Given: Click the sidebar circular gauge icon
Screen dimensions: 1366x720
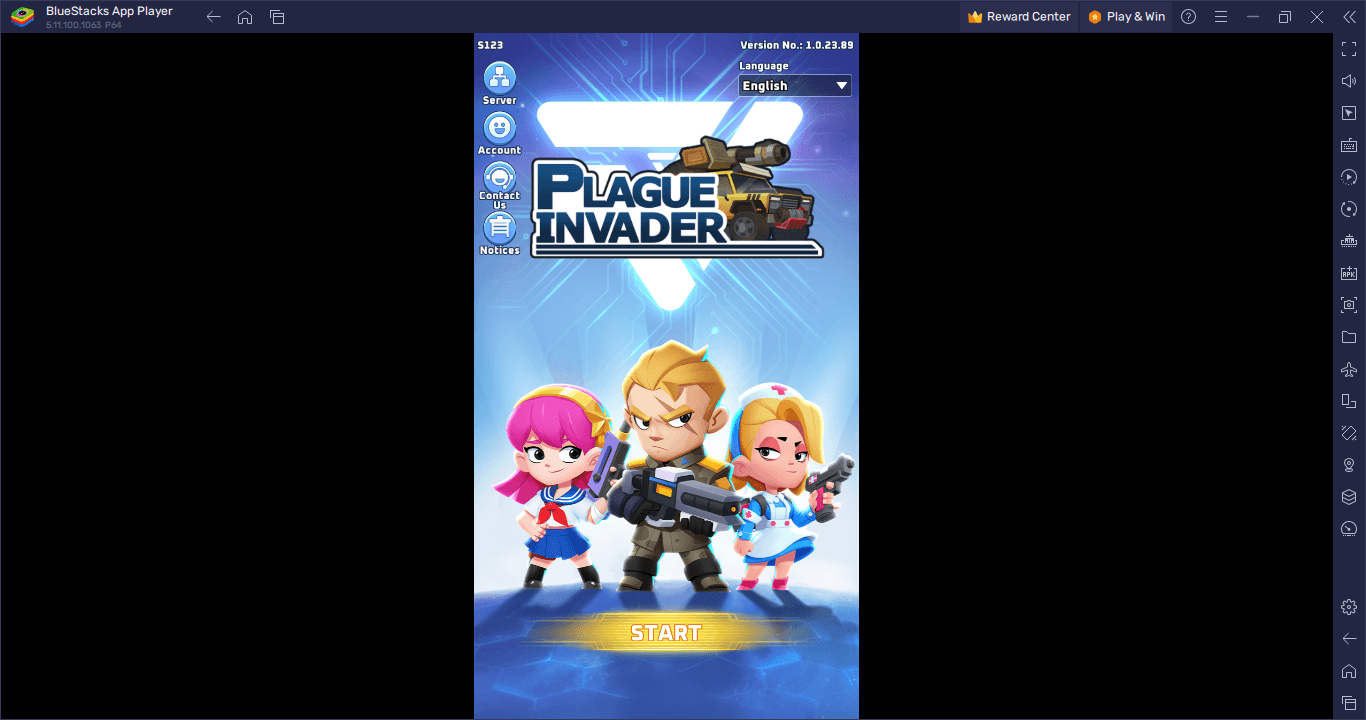Looking at the screenshot, I should point(1349,529).
